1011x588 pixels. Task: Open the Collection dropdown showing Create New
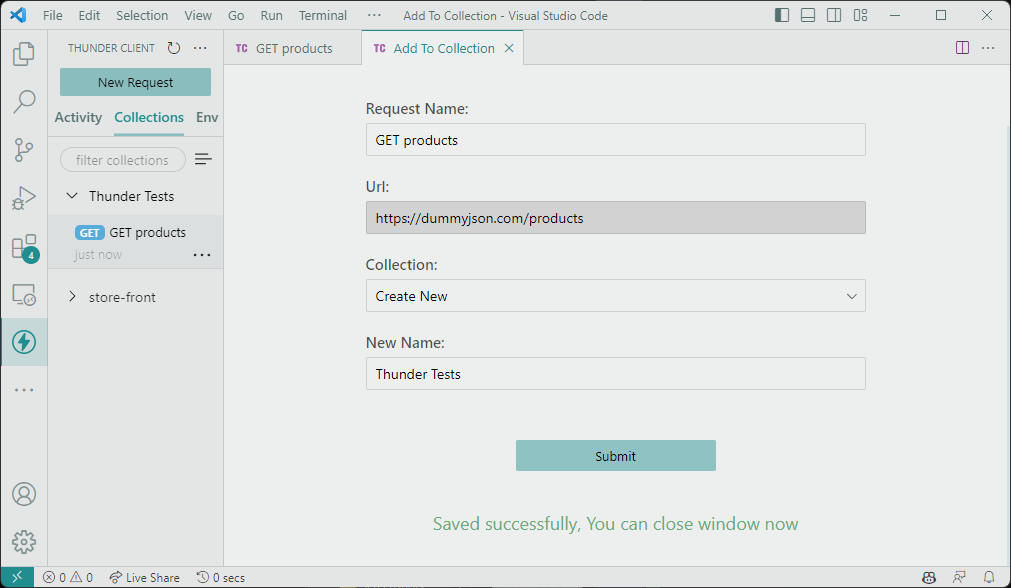pos(615,296)
